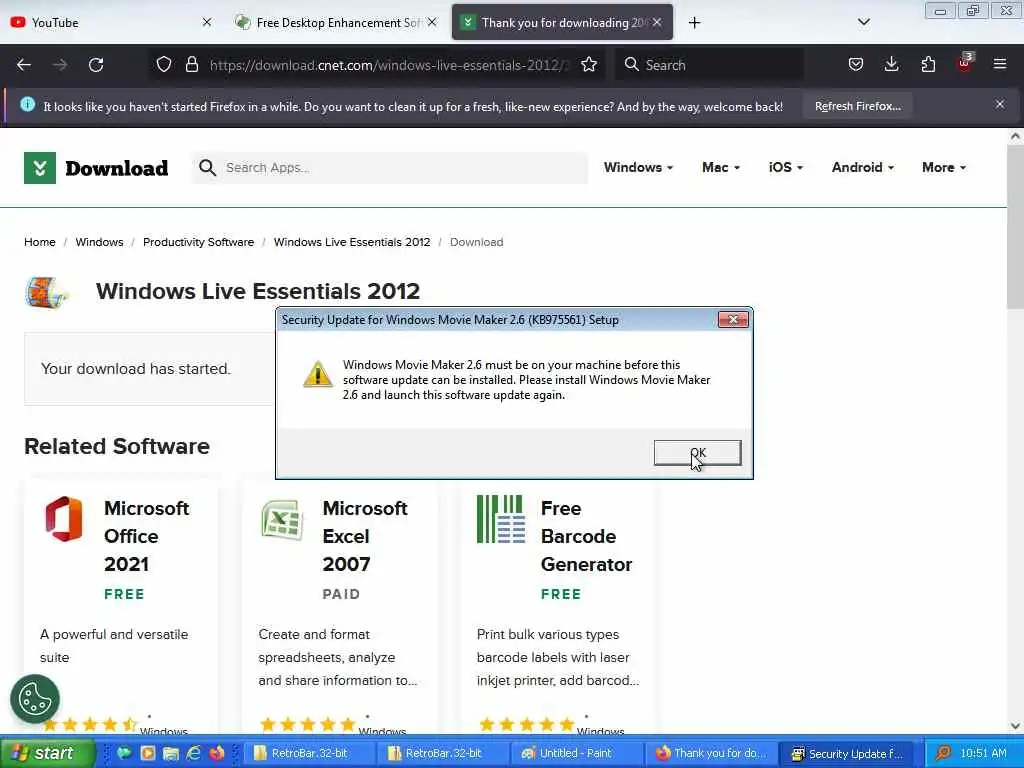The image size is (1024, 768).
Task: Expand the Windows navigation menu
Action: click(x=638, y=168)
